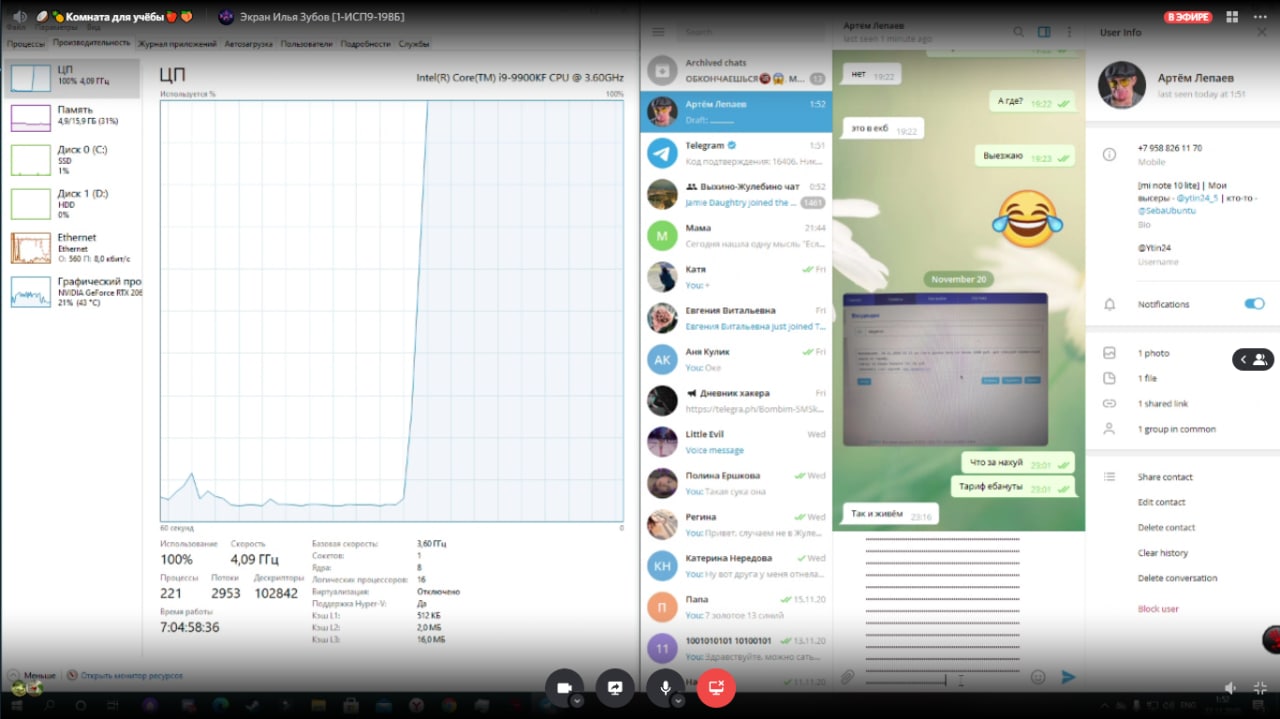
Task: Select Диск 0 (C:) performance item
Action: tap(72, 159)
